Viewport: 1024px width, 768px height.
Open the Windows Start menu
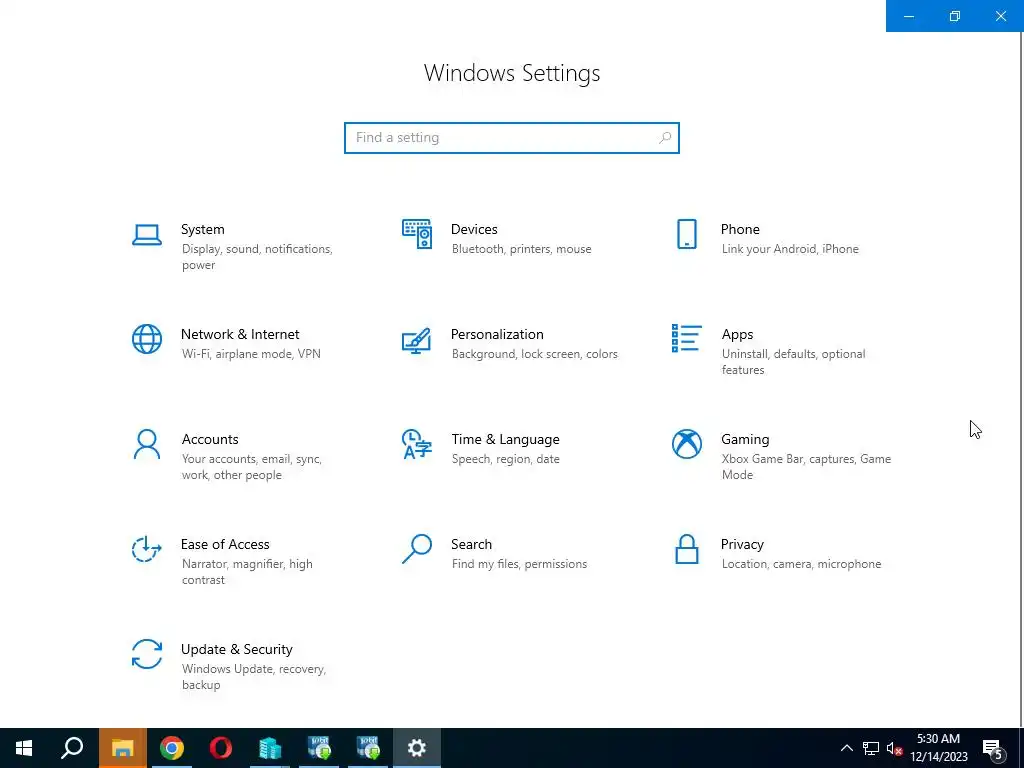point(24,748)
